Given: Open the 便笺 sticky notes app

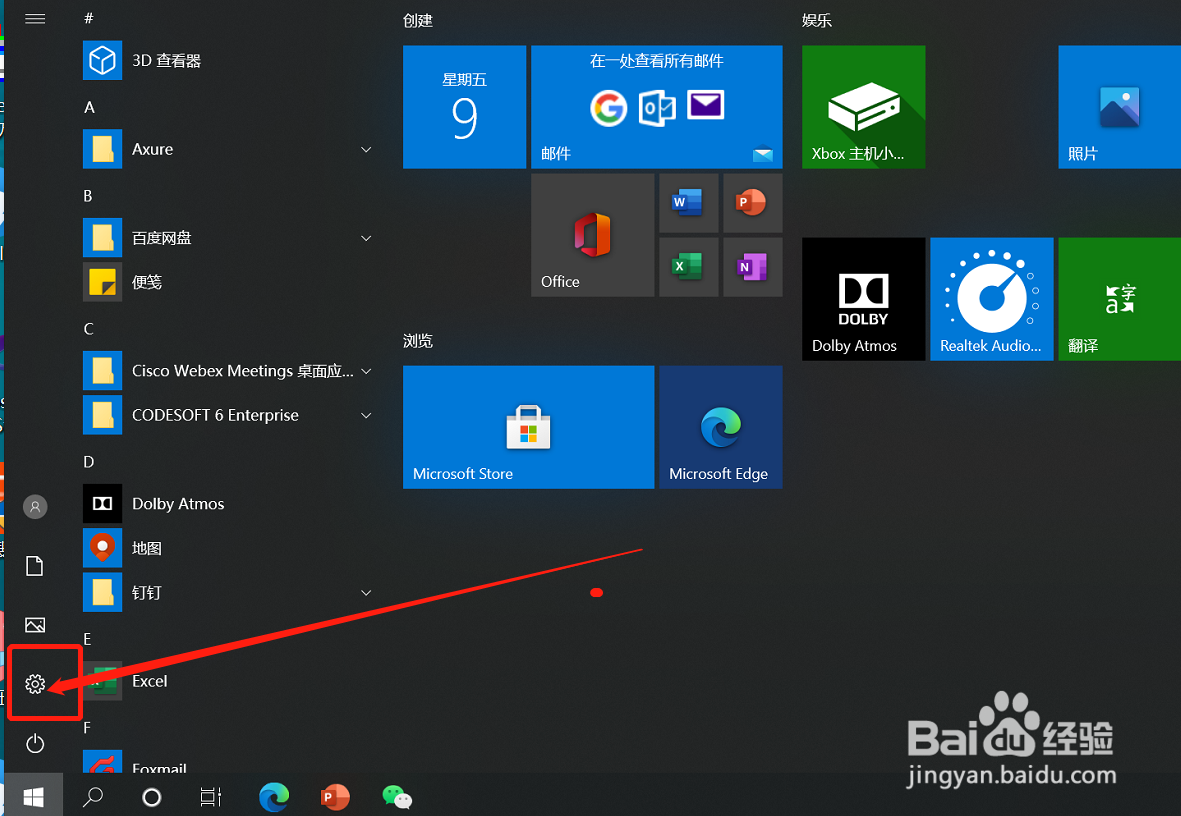Looking at the screenshot, I should [x=226, y=283].
